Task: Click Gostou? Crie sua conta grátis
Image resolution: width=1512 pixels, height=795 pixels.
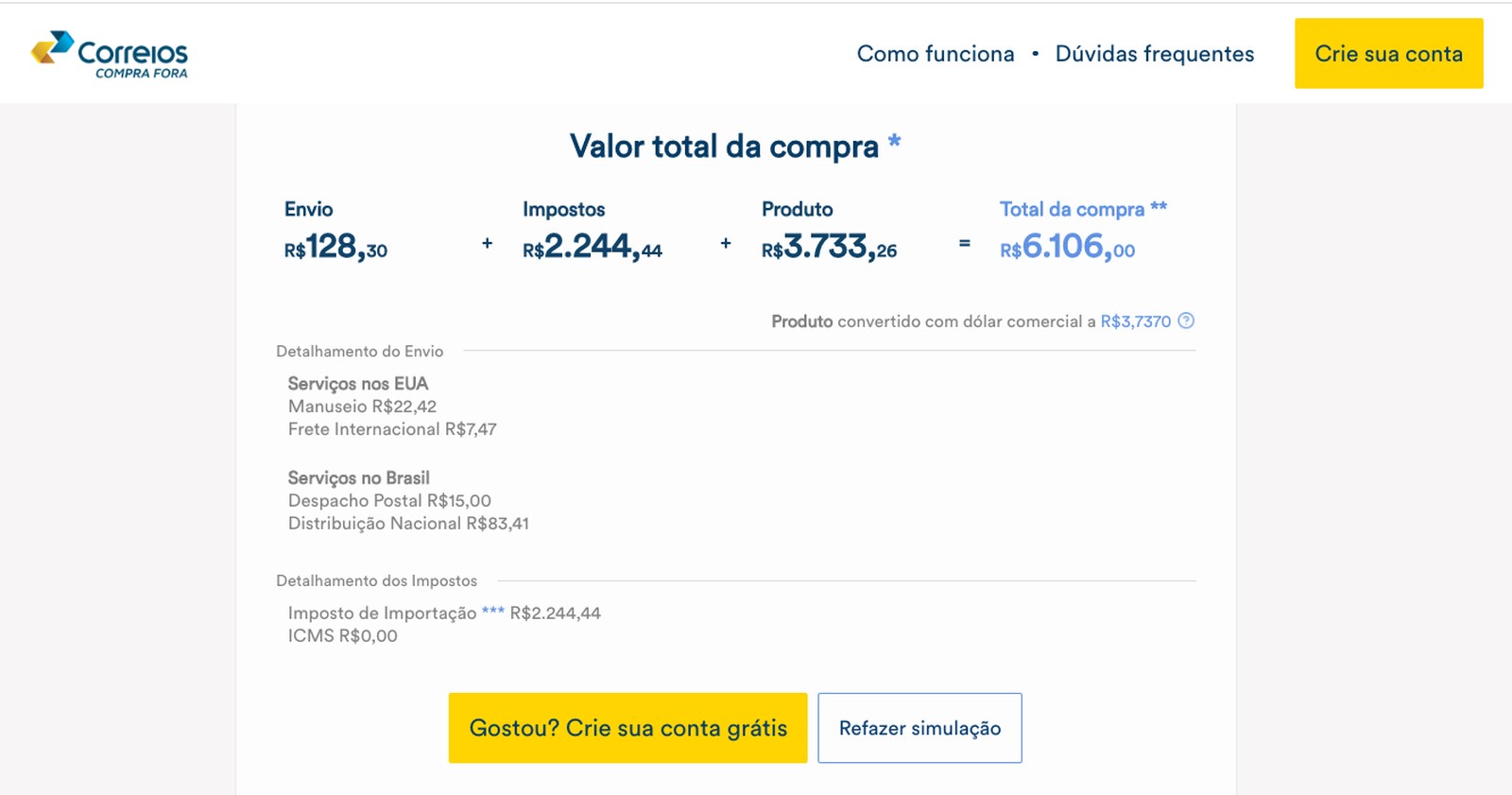Action: [627, 728]
